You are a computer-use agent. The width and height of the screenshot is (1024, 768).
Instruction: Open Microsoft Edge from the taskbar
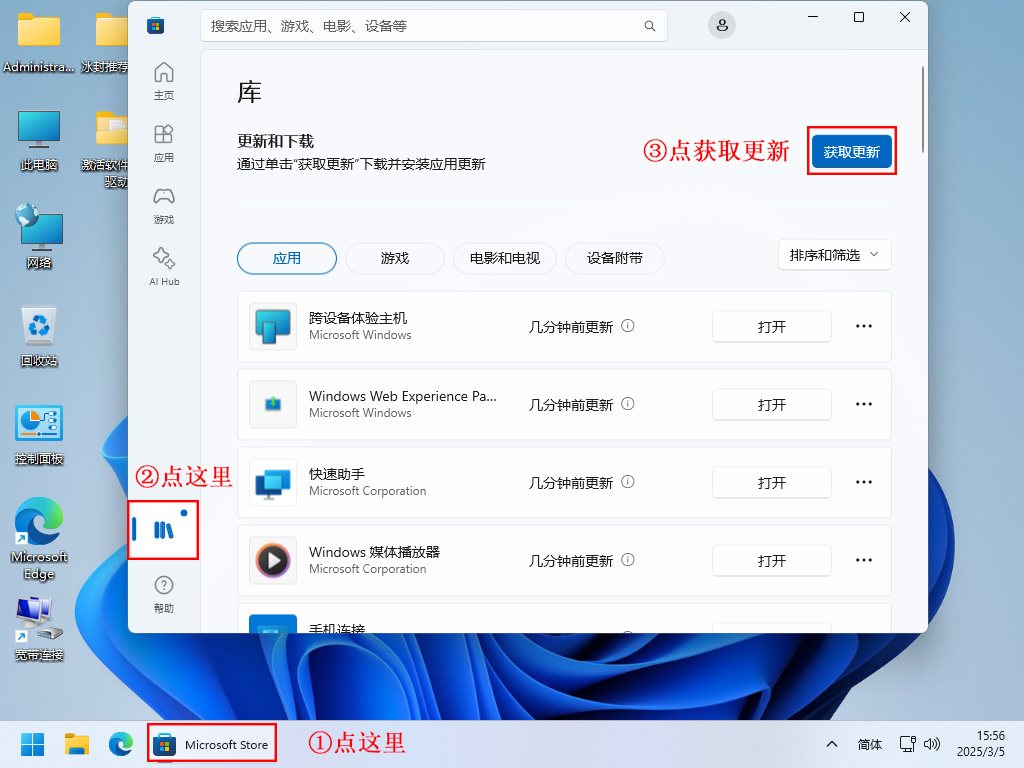tap(121, 744)
